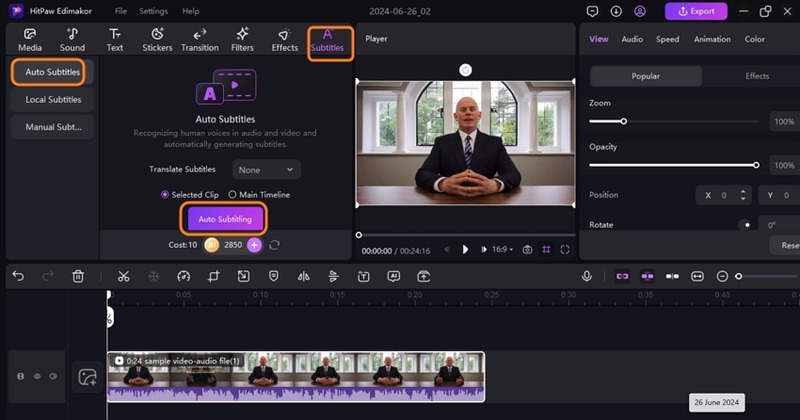Toggle timeline magnetic snapping

pyautogui.click(x=647, y=276)
